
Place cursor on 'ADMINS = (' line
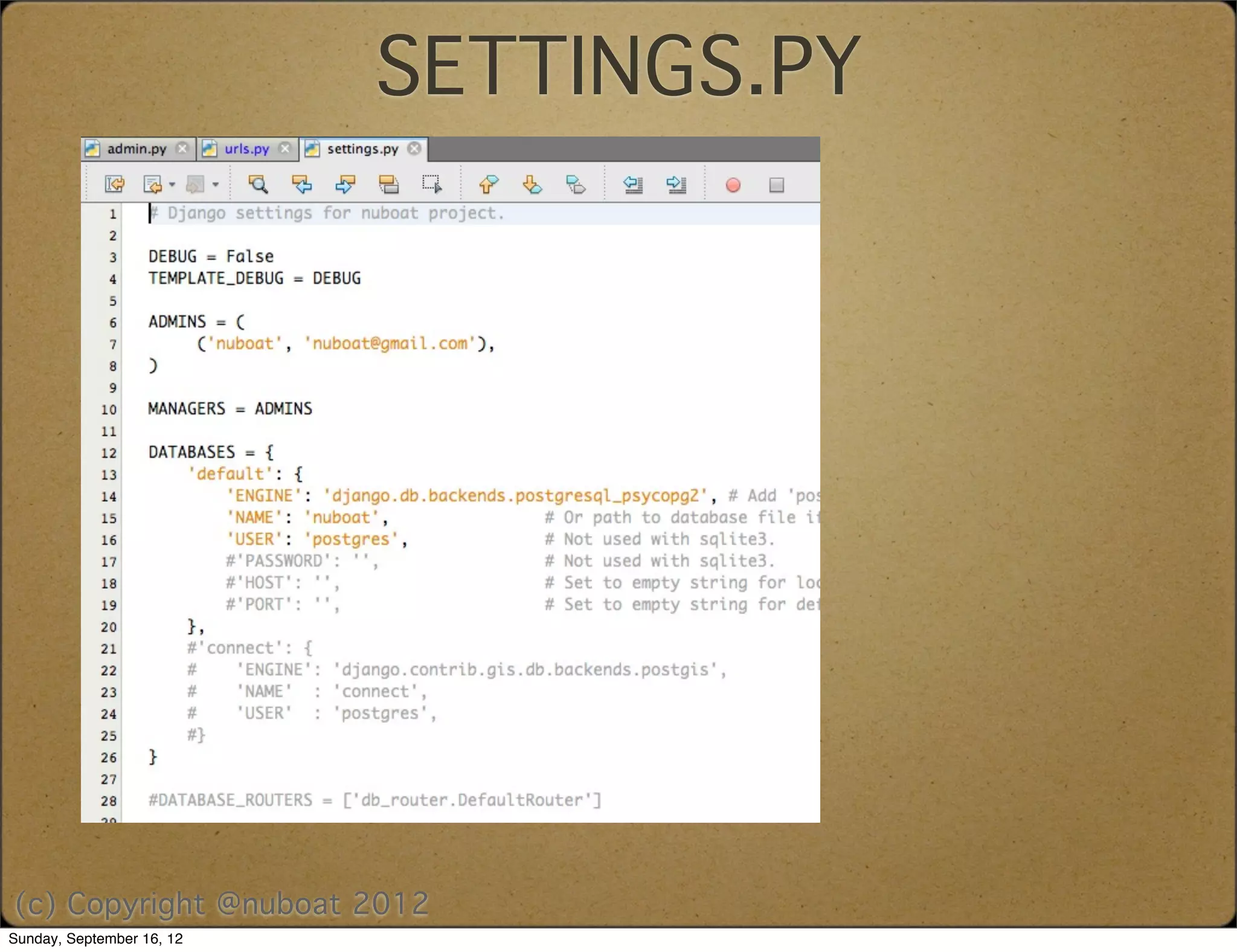[x=196, y=321]
